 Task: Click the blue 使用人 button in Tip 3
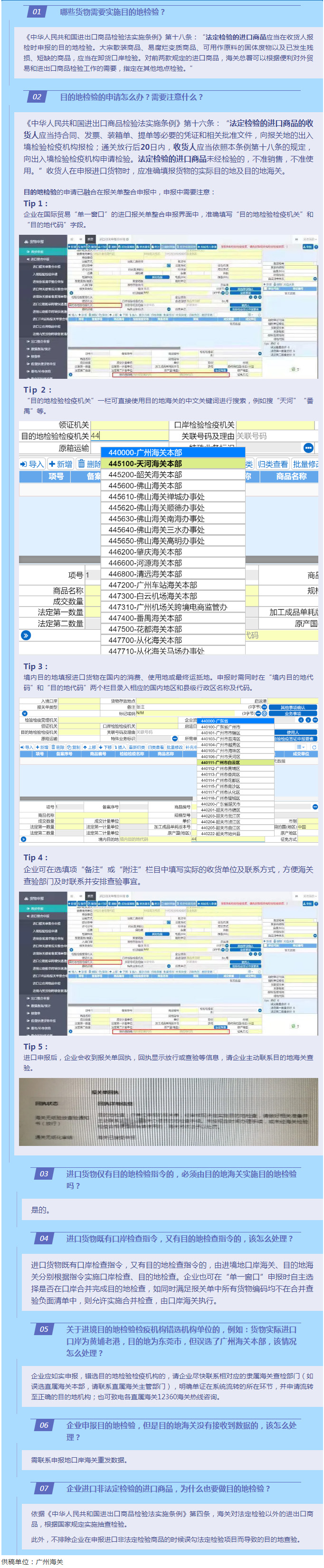click(x=293, y=733)
